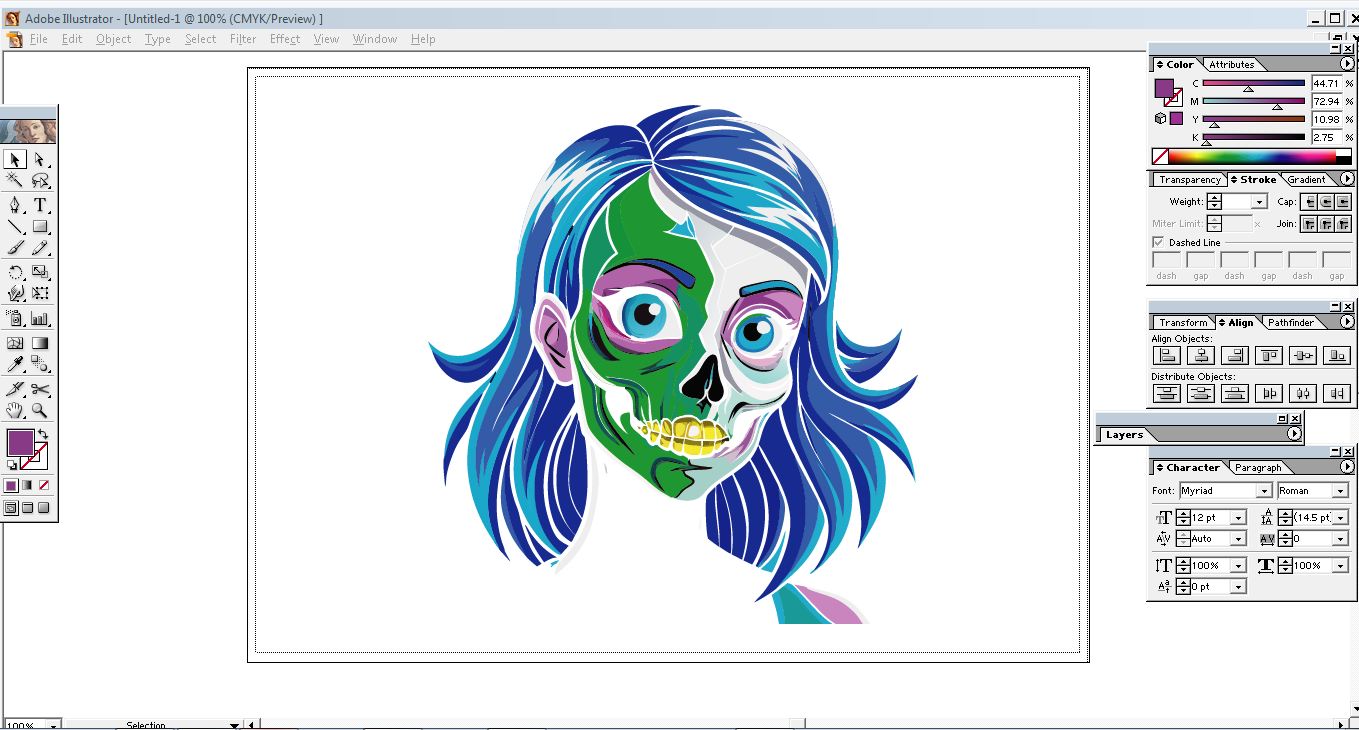Screen dimensions: 1359x730
Task: Open the Font family dropdown (Myriad)
Action: point(1264,491)
